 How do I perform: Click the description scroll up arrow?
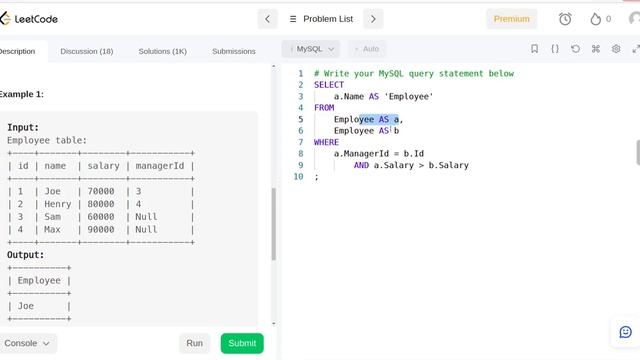(x=273, y=66)
